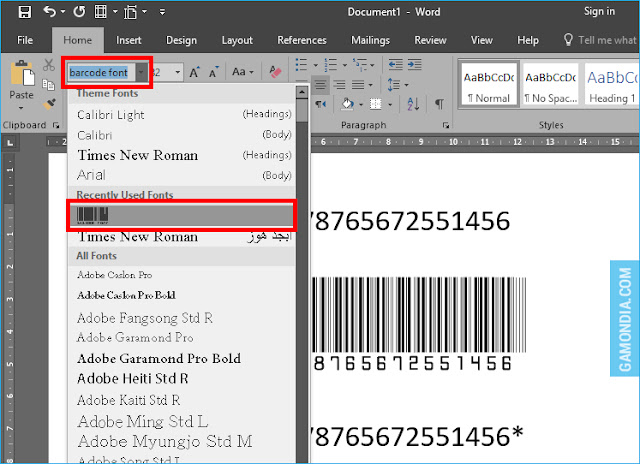The height and width of the screenshot is (464, 640).
Task: Switch to the Review tab
Action: [430, 40]
